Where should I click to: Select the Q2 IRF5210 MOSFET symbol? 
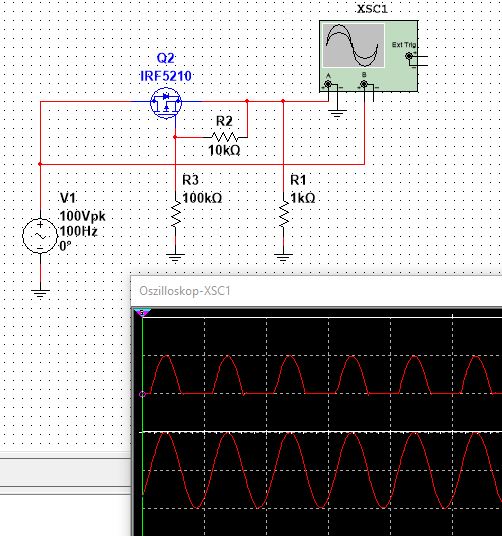(166, 103)
